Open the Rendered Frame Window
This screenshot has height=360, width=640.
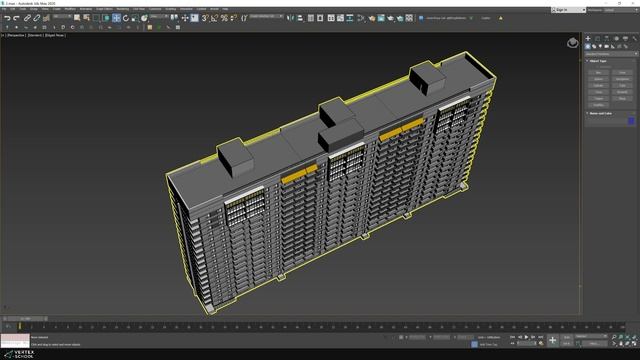[x=381, y=18]
